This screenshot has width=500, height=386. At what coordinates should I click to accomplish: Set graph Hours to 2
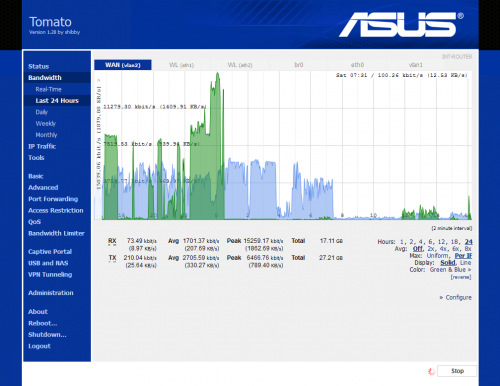click(411, 242)
